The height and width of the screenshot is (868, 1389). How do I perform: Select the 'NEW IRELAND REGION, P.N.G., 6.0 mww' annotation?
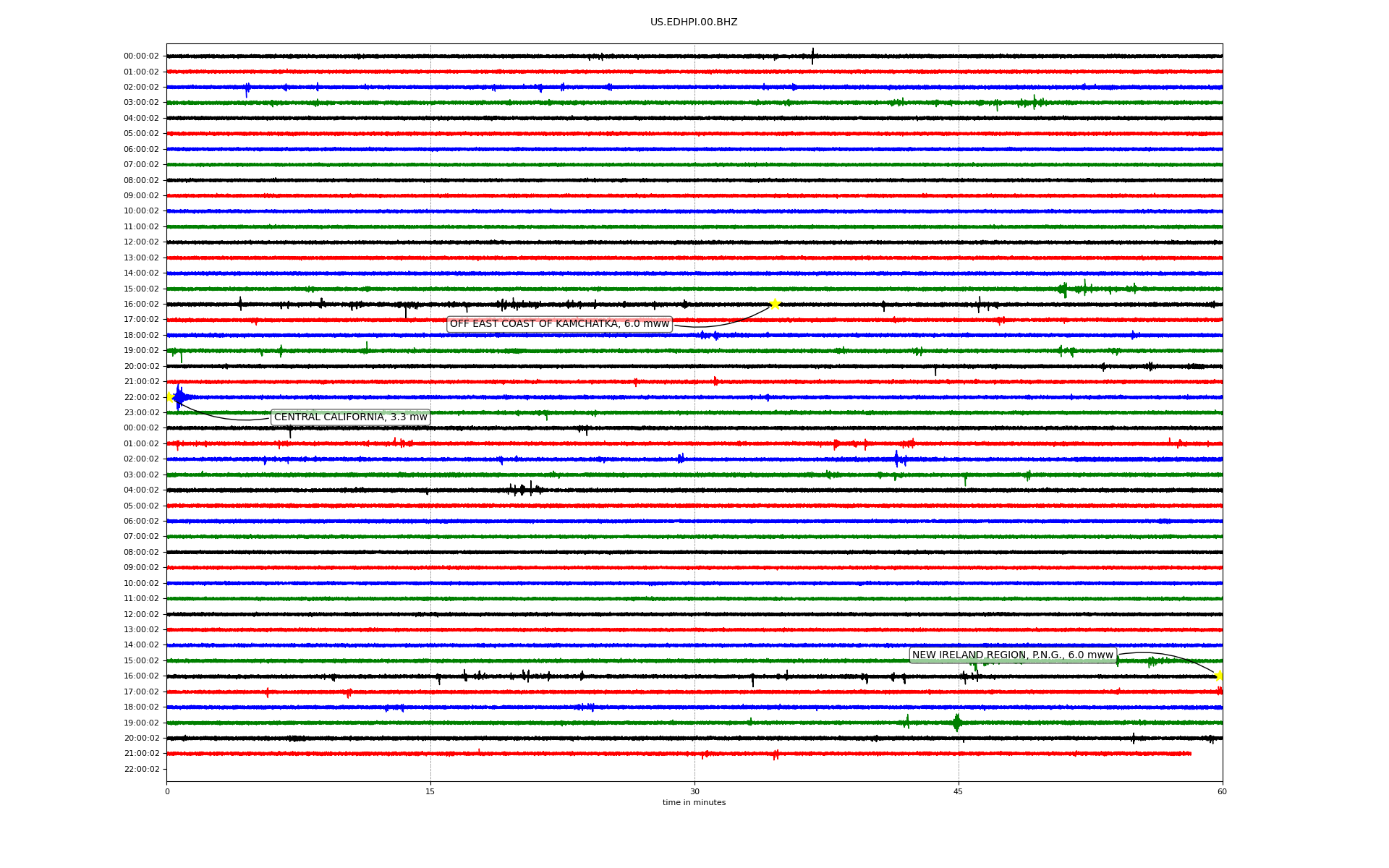pos(1012,655)
